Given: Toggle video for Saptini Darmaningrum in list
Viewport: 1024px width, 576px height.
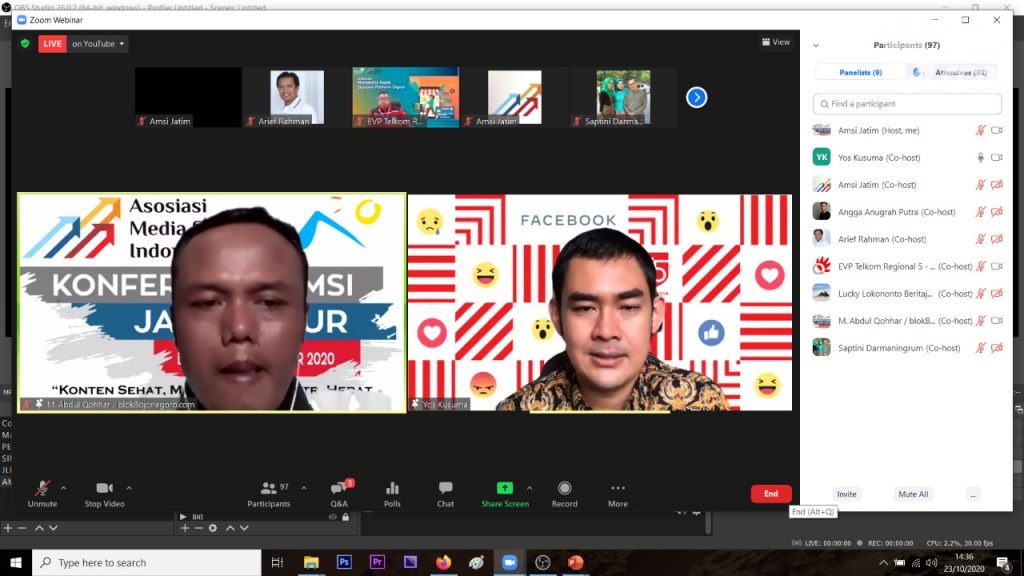Looking at the screenshot, I should coord(997,348).
